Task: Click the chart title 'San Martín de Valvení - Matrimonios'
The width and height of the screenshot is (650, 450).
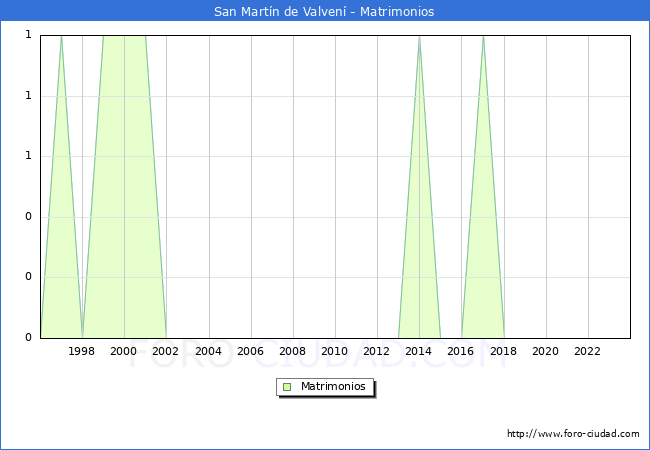Action: (324, 11)
